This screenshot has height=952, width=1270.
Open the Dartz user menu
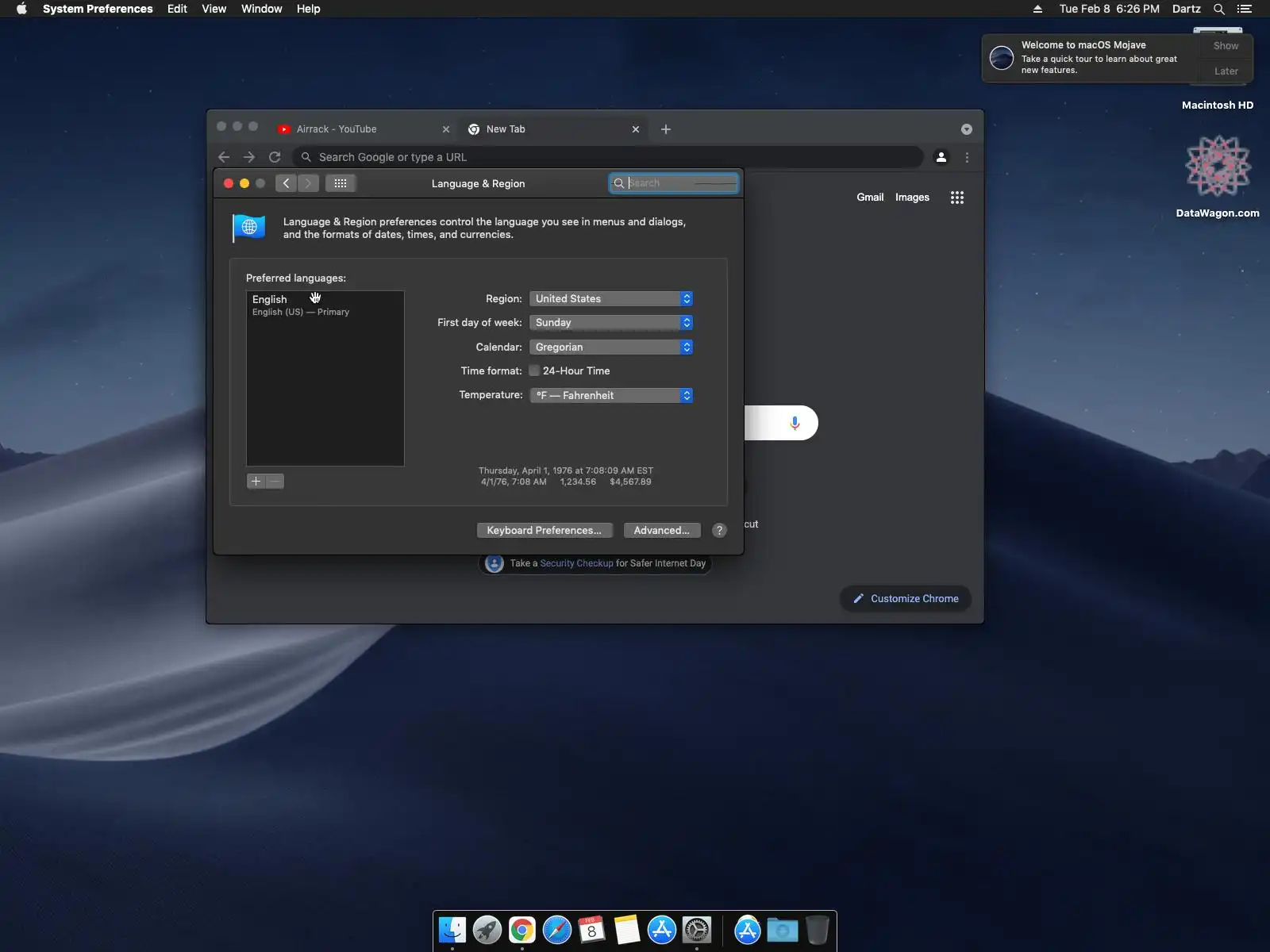pos(1187,9)
